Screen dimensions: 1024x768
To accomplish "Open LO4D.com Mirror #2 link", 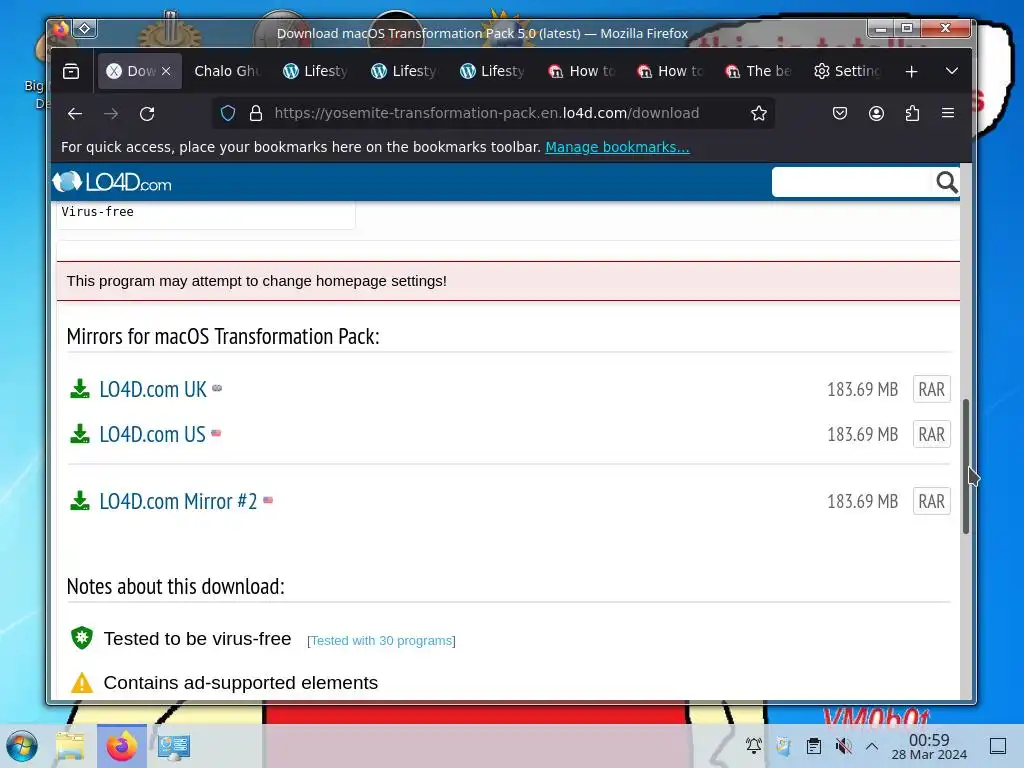I will 178,502.
